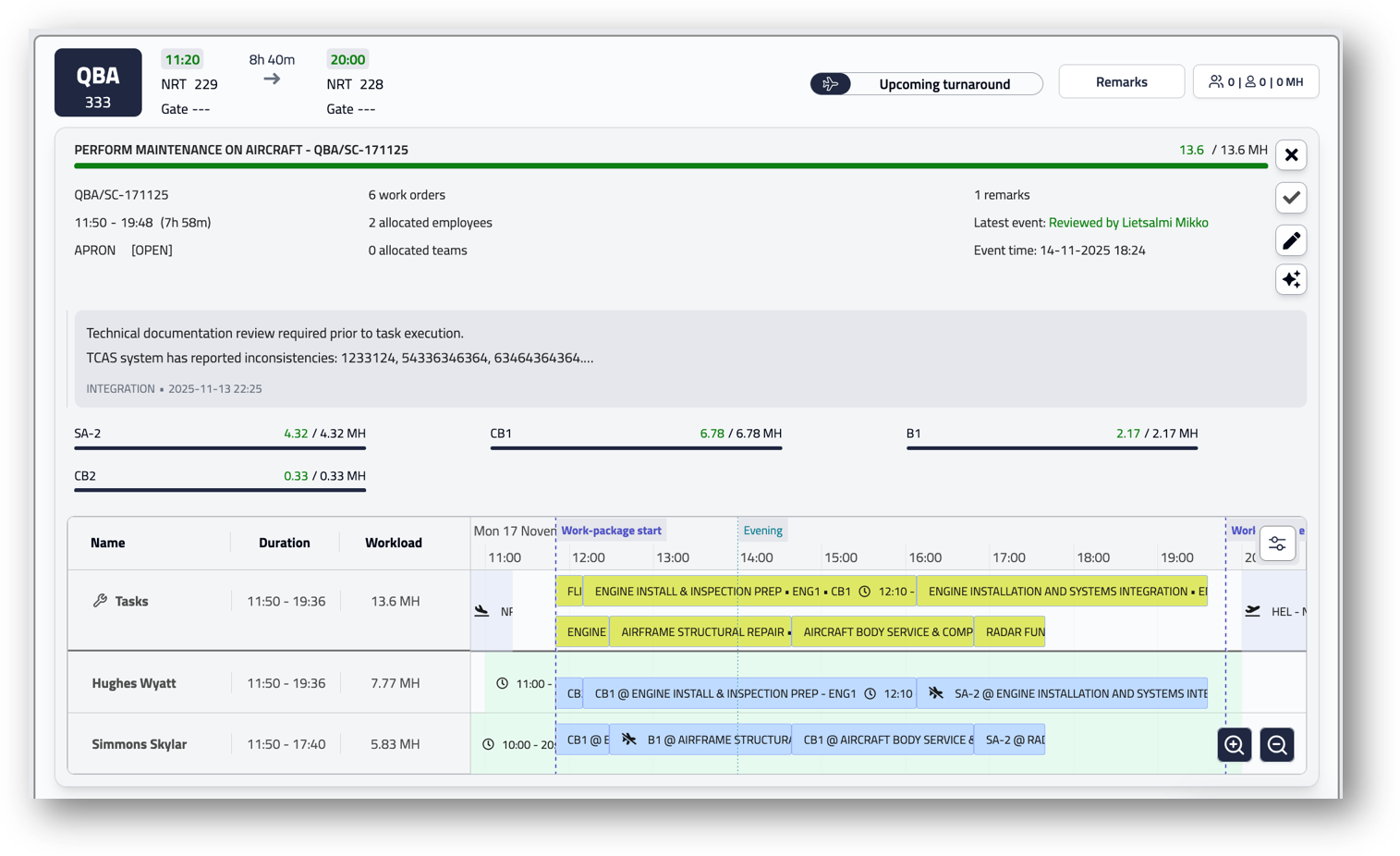Click the arrival flight icon next to HEL
Image resolution: width=1400 pixels, height=856 pixels.
click(1252, 610)
